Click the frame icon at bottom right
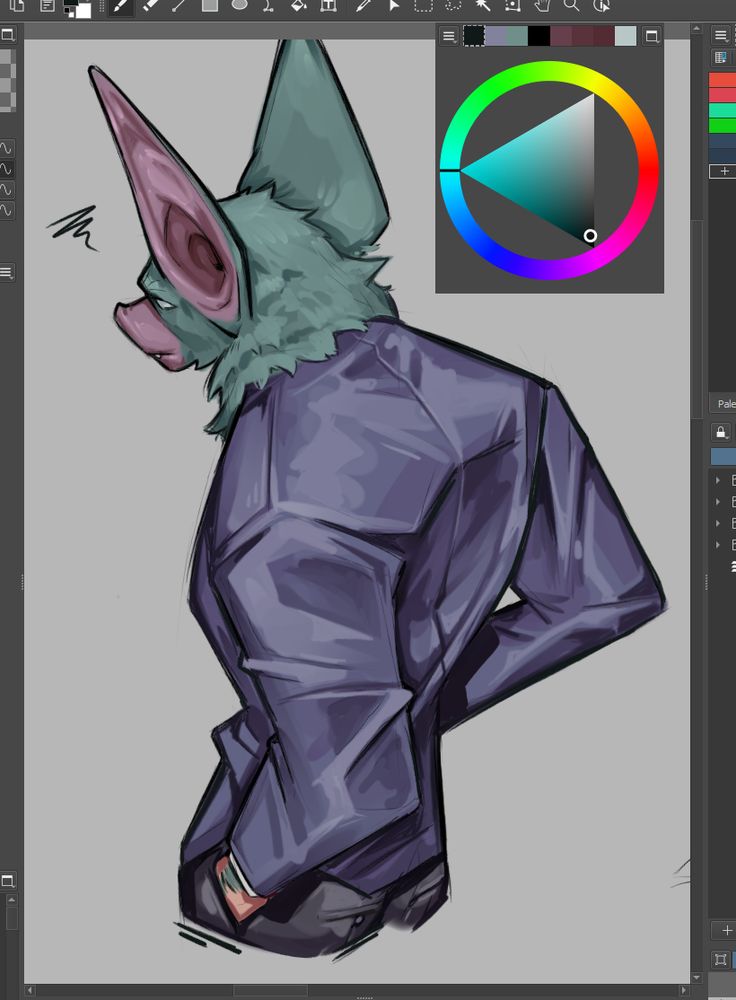Screen dimensions: 736x1000 point(721,959)
